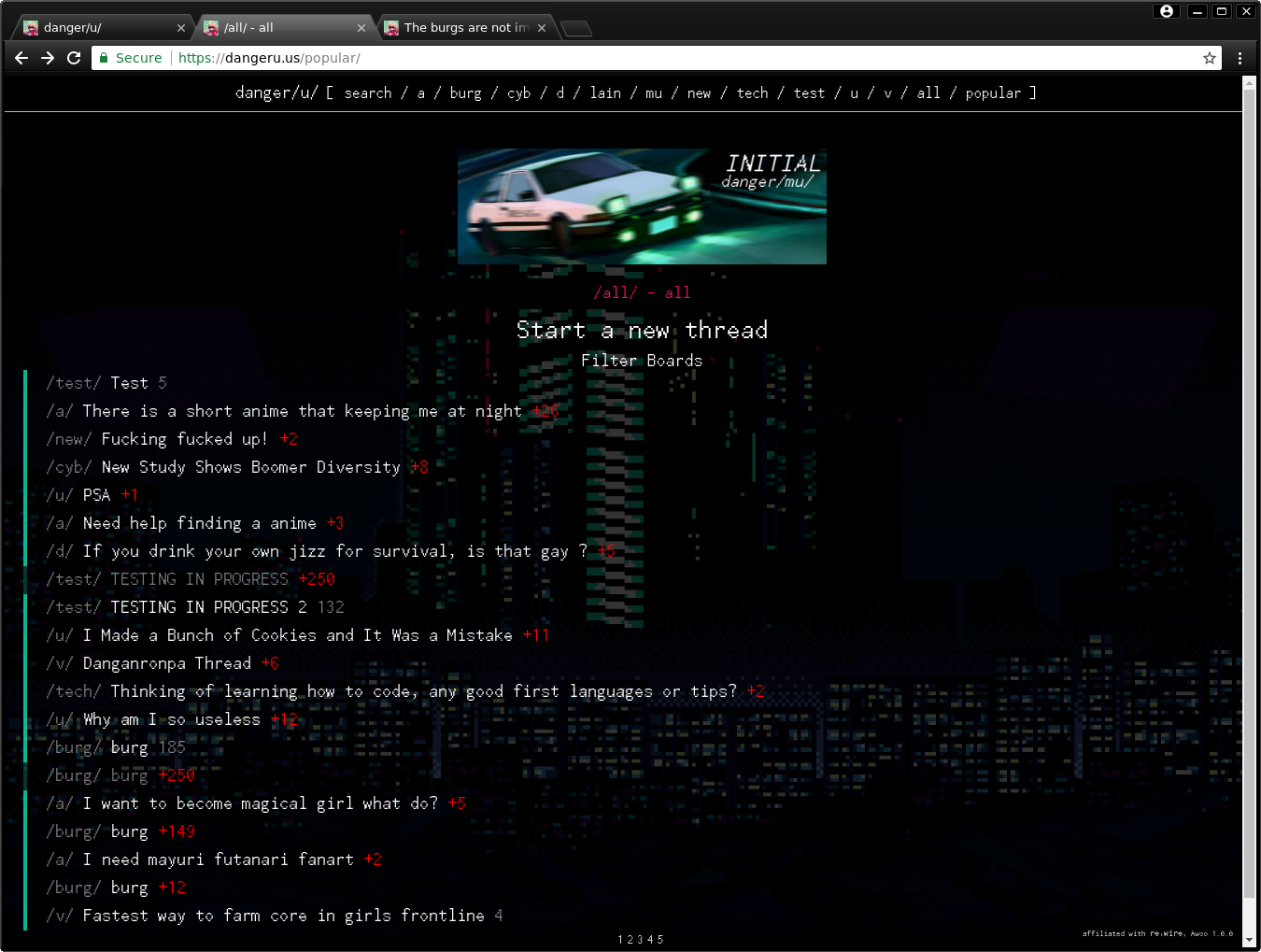1261x952 pixels.
Task: Go to the tech board in navigation
Action: (x=752, y=92)
